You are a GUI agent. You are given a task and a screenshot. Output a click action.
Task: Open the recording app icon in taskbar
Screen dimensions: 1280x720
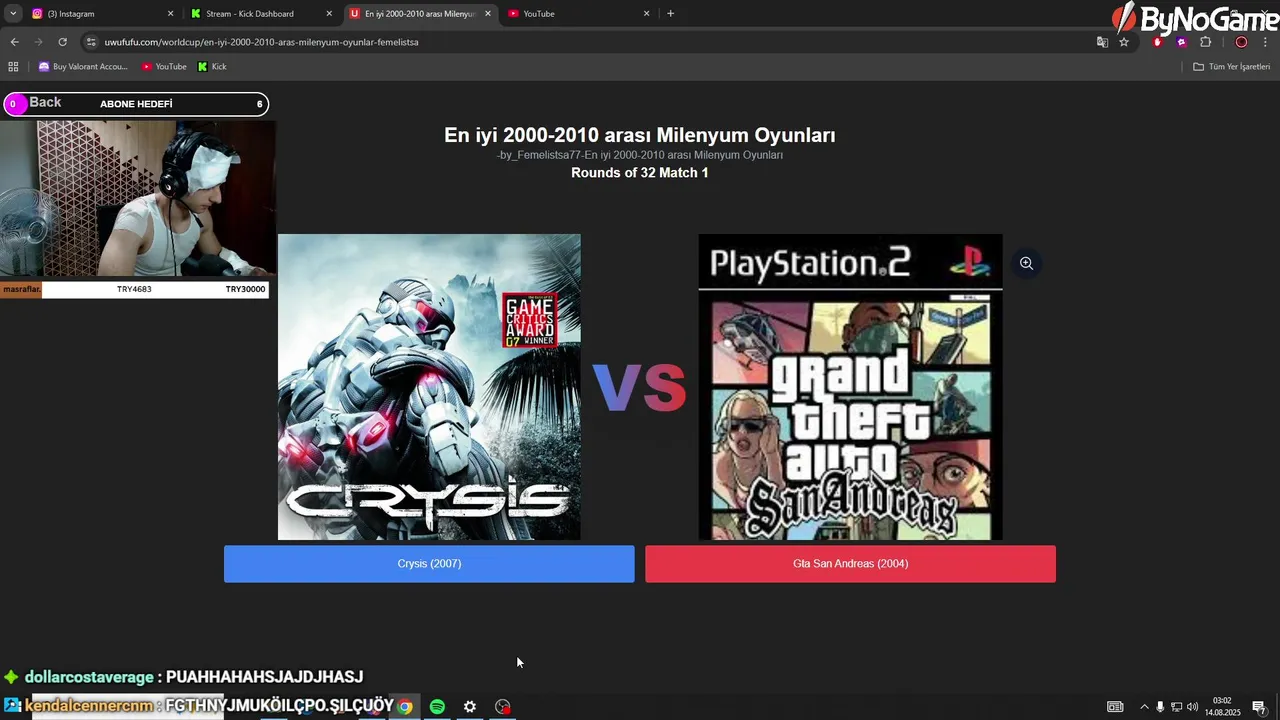(502, 706)
